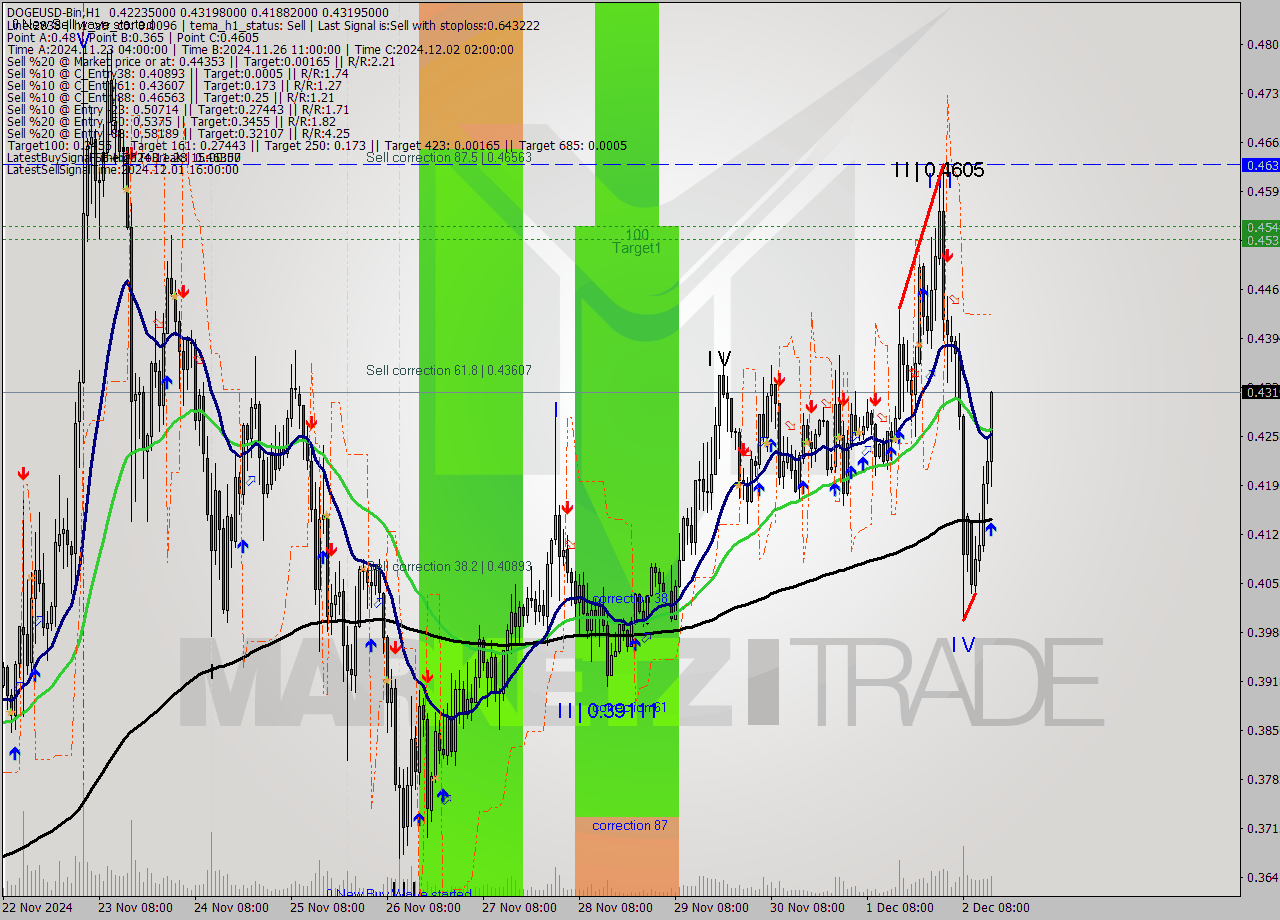1280x920 pixels.
Task: Select the green 0.454 price tag on axis
Action: 1260,227
